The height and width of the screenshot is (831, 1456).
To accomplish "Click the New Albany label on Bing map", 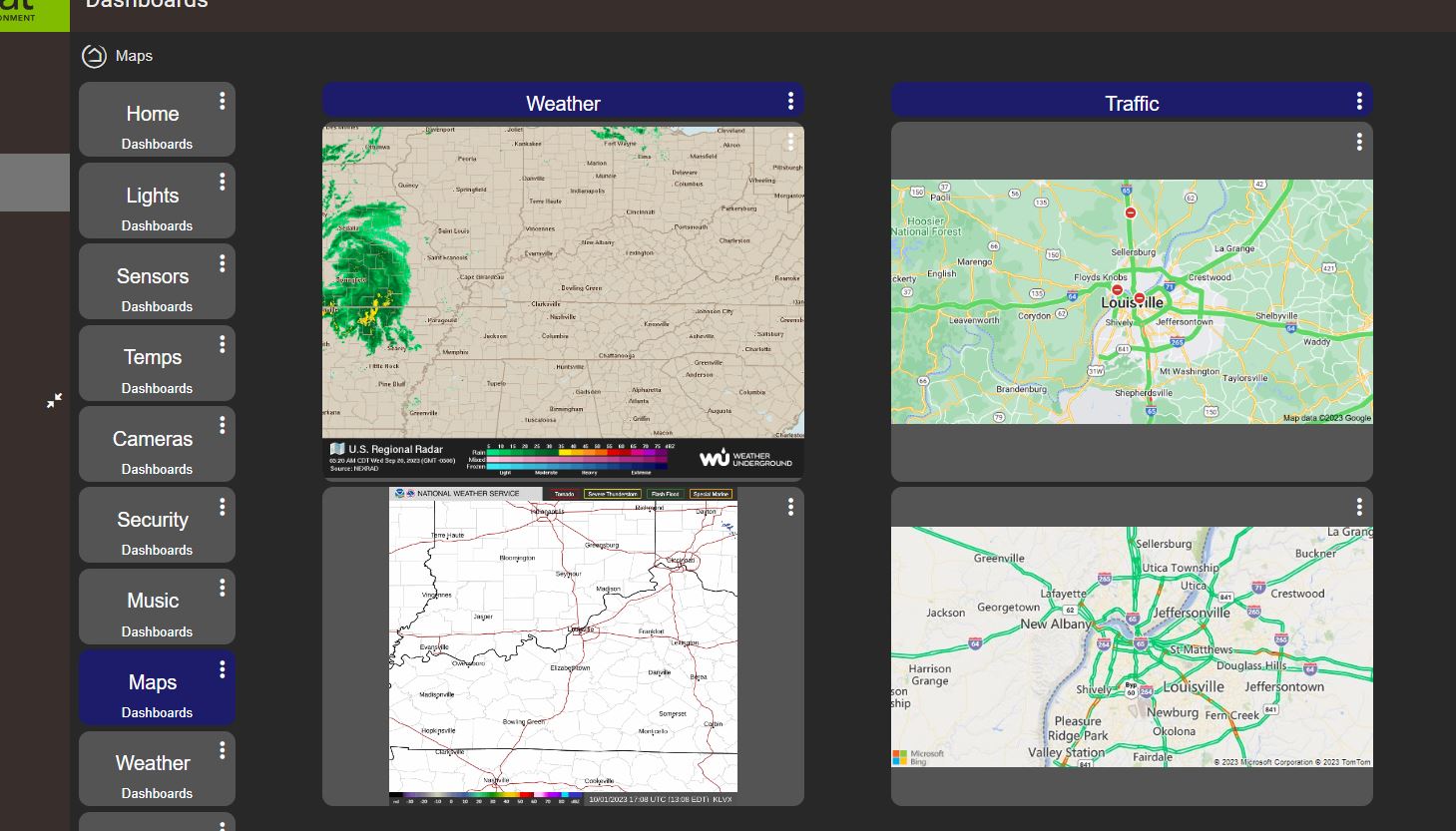I will 1056,623.
